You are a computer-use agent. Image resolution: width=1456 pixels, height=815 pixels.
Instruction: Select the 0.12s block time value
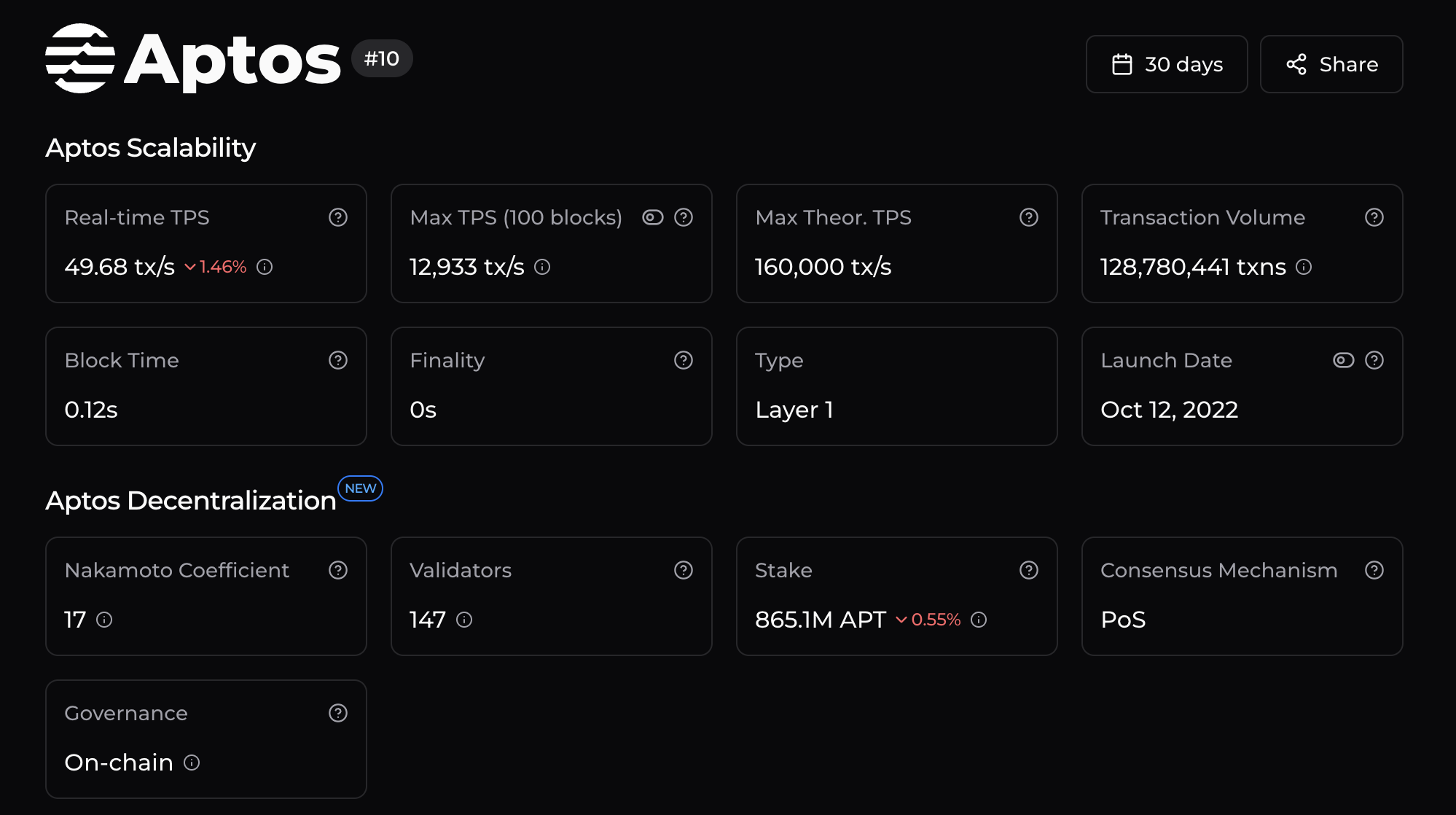[91, 410]
